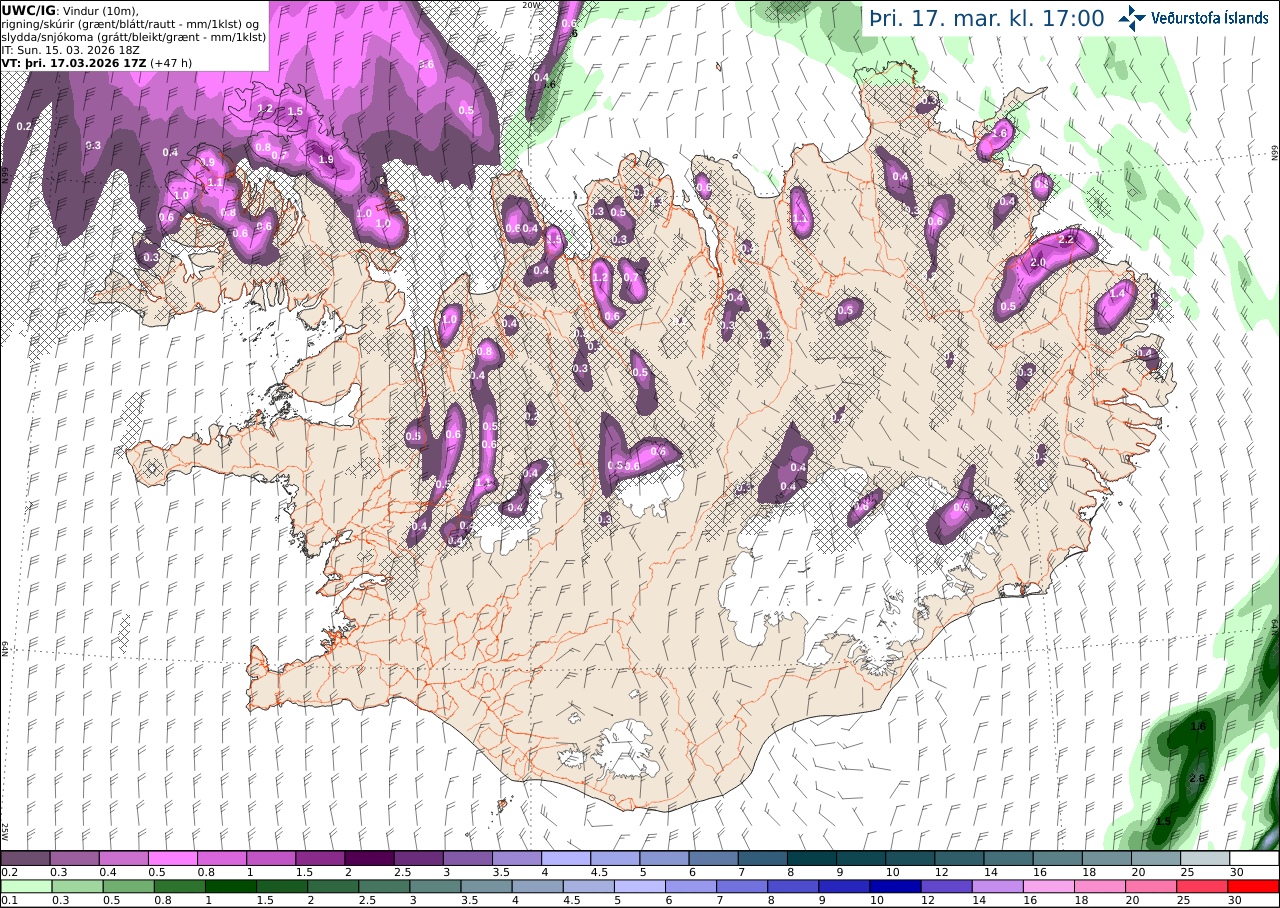
Task: Pick upper legend swatch labeled 1
Action: click(x=271, y=858)
